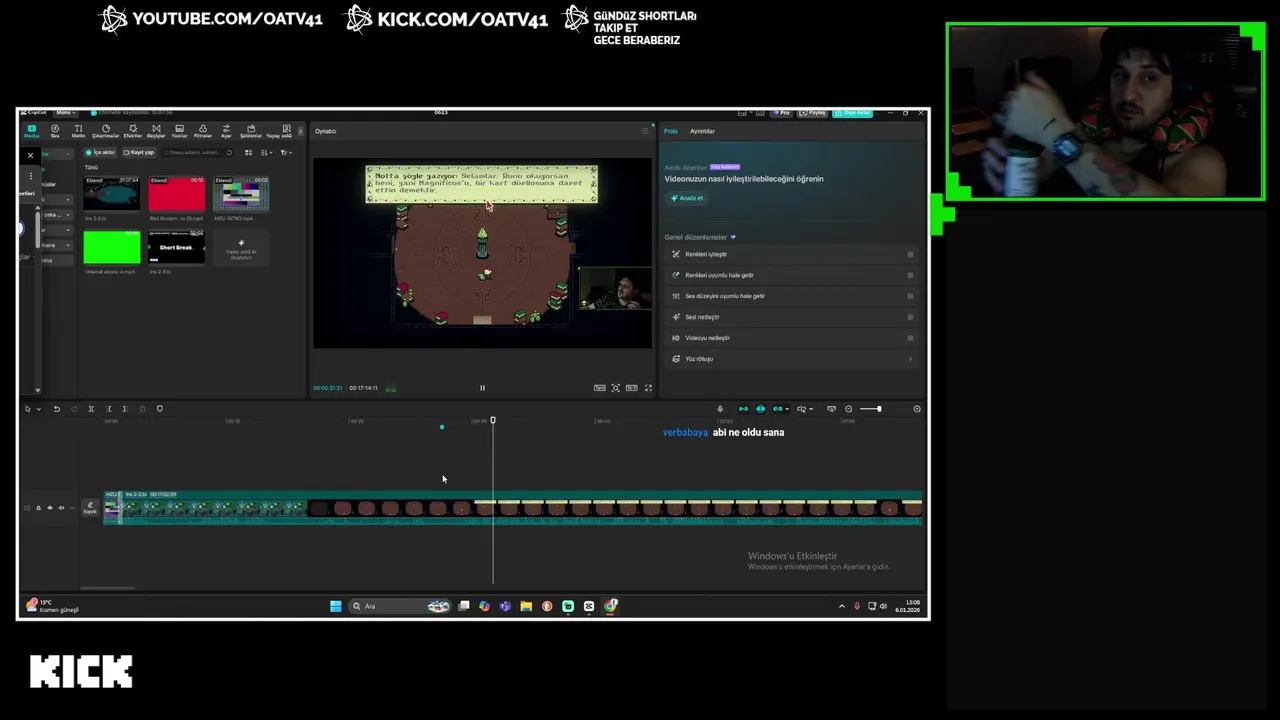Toggle timeline clip linking

[x=778, y=409]
